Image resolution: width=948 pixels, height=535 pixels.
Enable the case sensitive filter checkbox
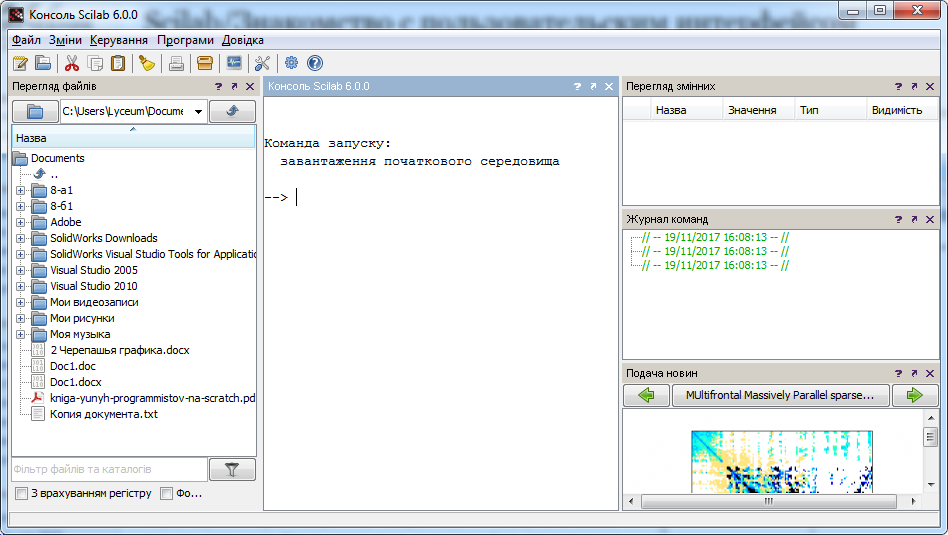point(22,493)
